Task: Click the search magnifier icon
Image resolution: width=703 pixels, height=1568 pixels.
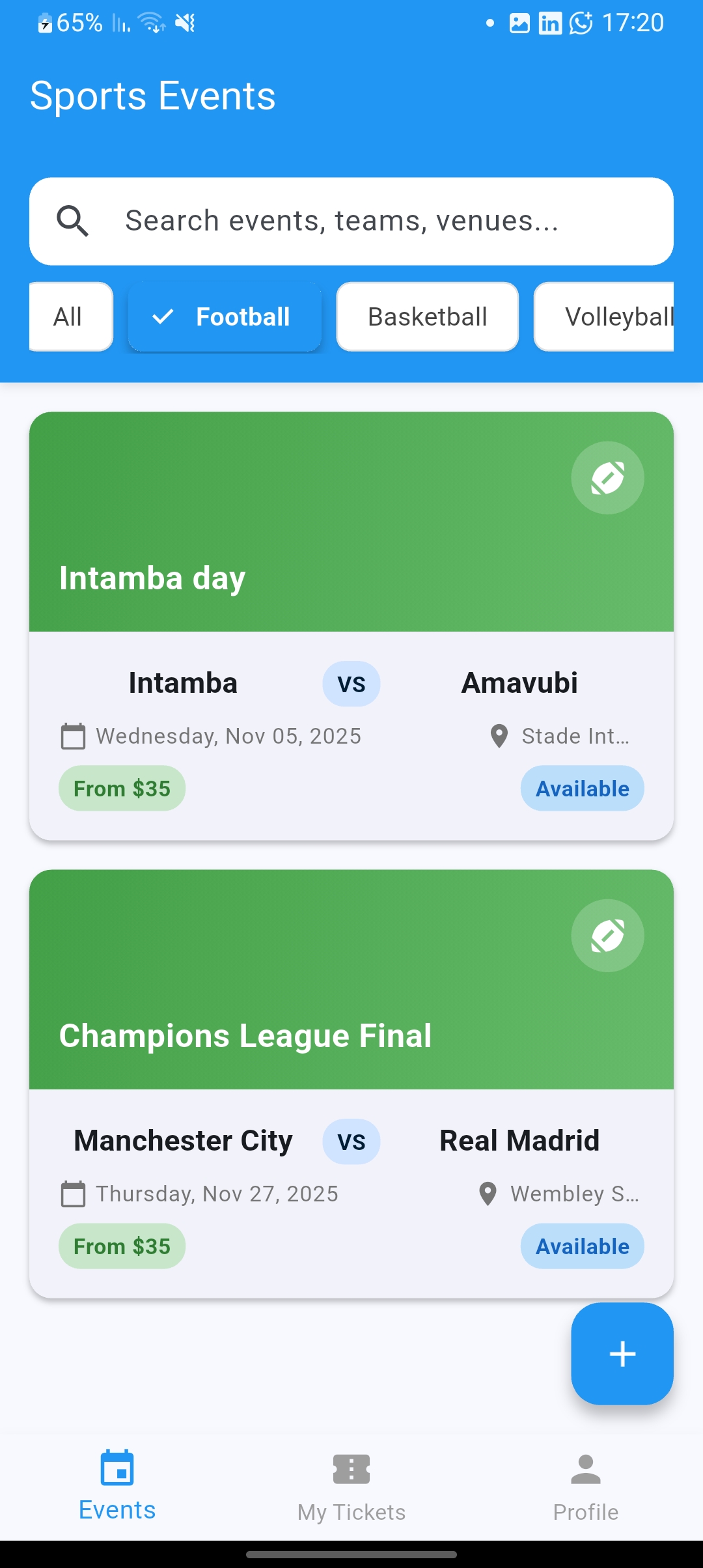Action: (74, 221)
